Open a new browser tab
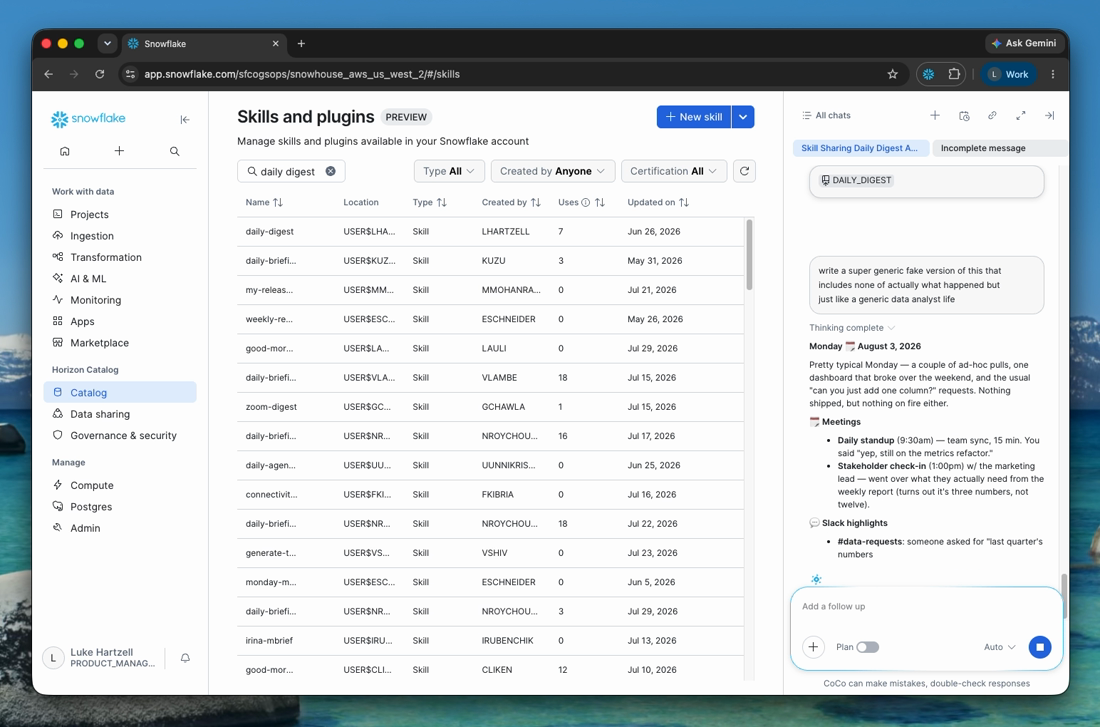The height and width of the screenshot is (727, 1100). [301, 44]
